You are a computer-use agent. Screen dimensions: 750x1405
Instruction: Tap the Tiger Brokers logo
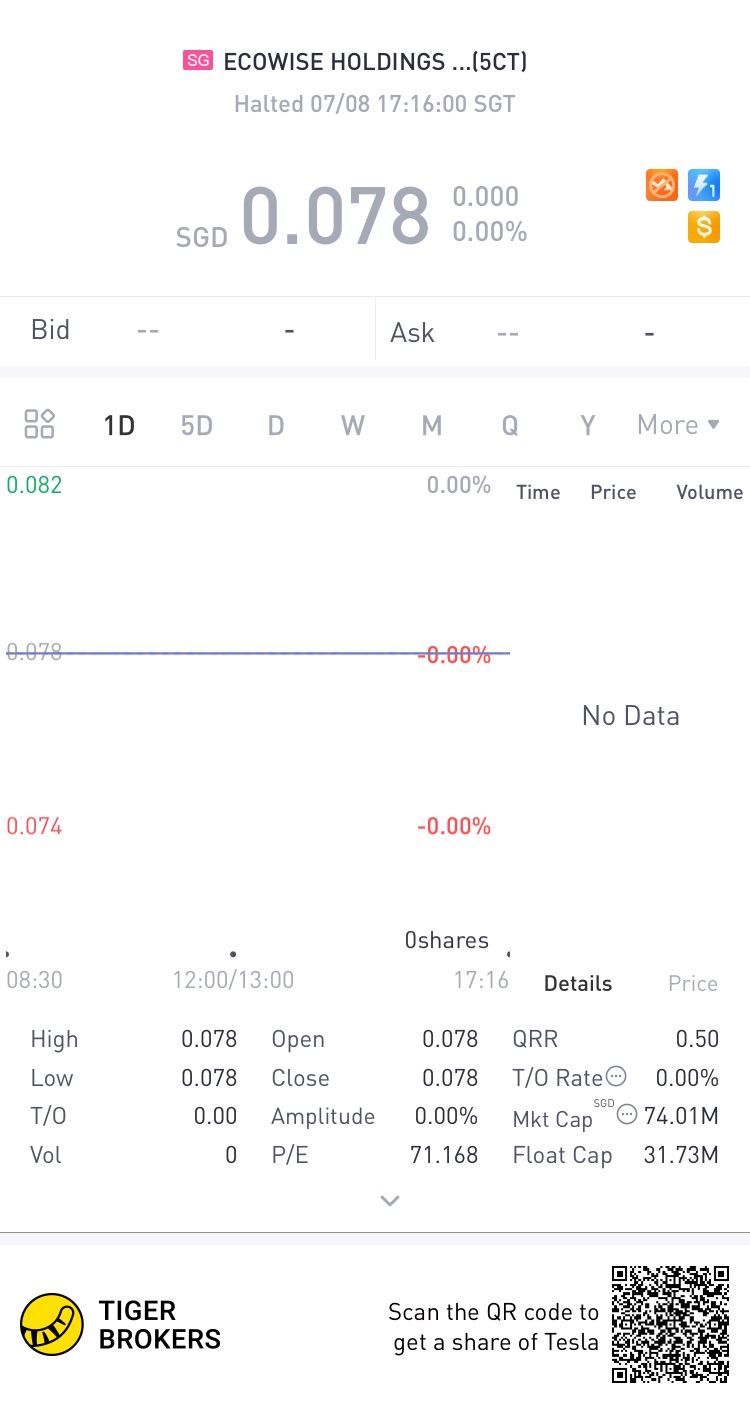pos(52,1324)
